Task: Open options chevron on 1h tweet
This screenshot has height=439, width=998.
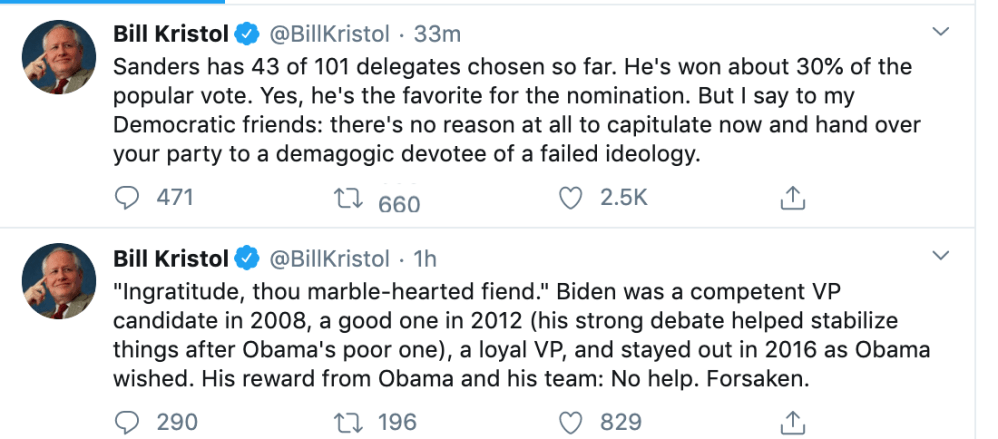Action: pyautogui.click(x=940, y=257)
